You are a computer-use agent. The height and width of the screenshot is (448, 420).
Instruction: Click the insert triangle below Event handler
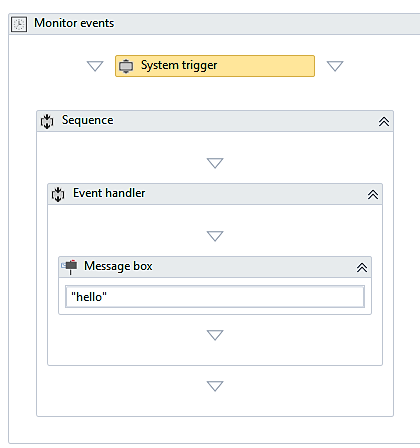pos(215,386)
